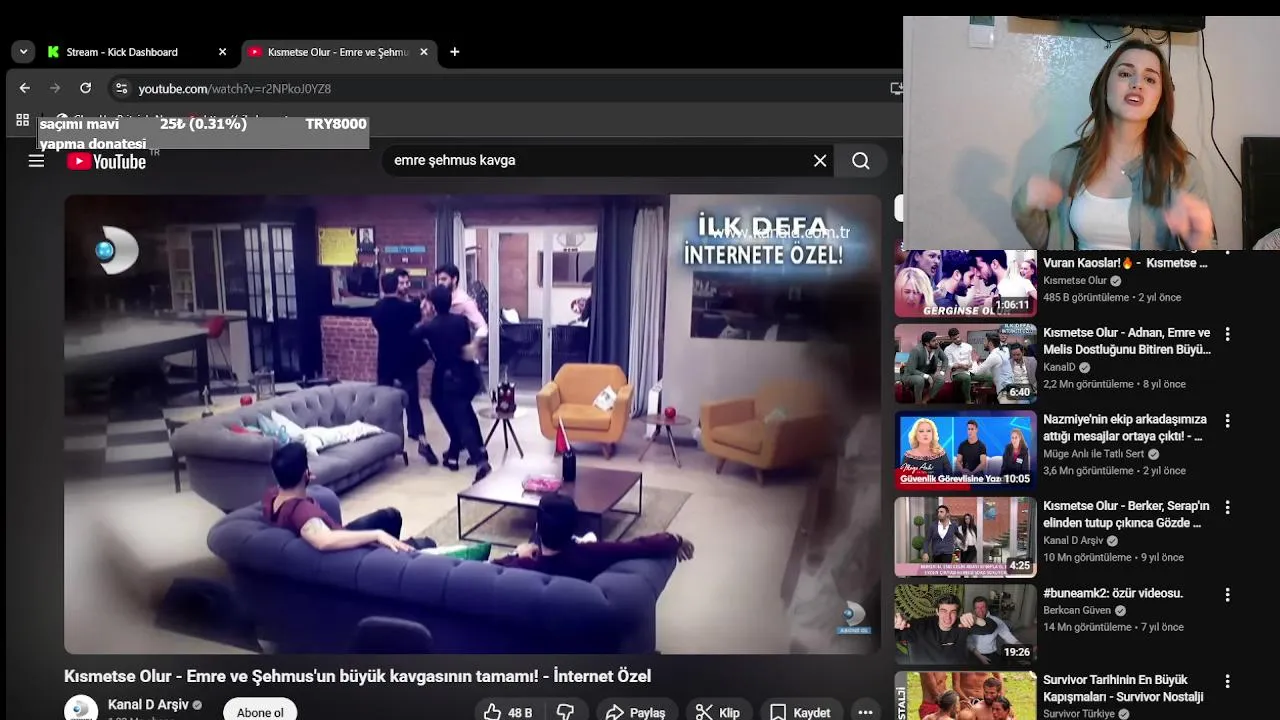Open options menu for Nazmiye'nin video

[1227, 421]
